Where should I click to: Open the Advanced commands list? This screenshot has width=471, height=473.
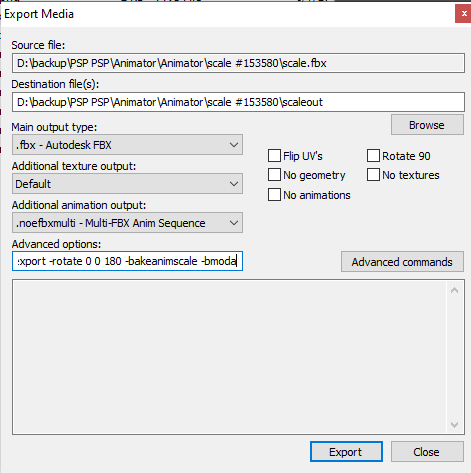point(402,262)
